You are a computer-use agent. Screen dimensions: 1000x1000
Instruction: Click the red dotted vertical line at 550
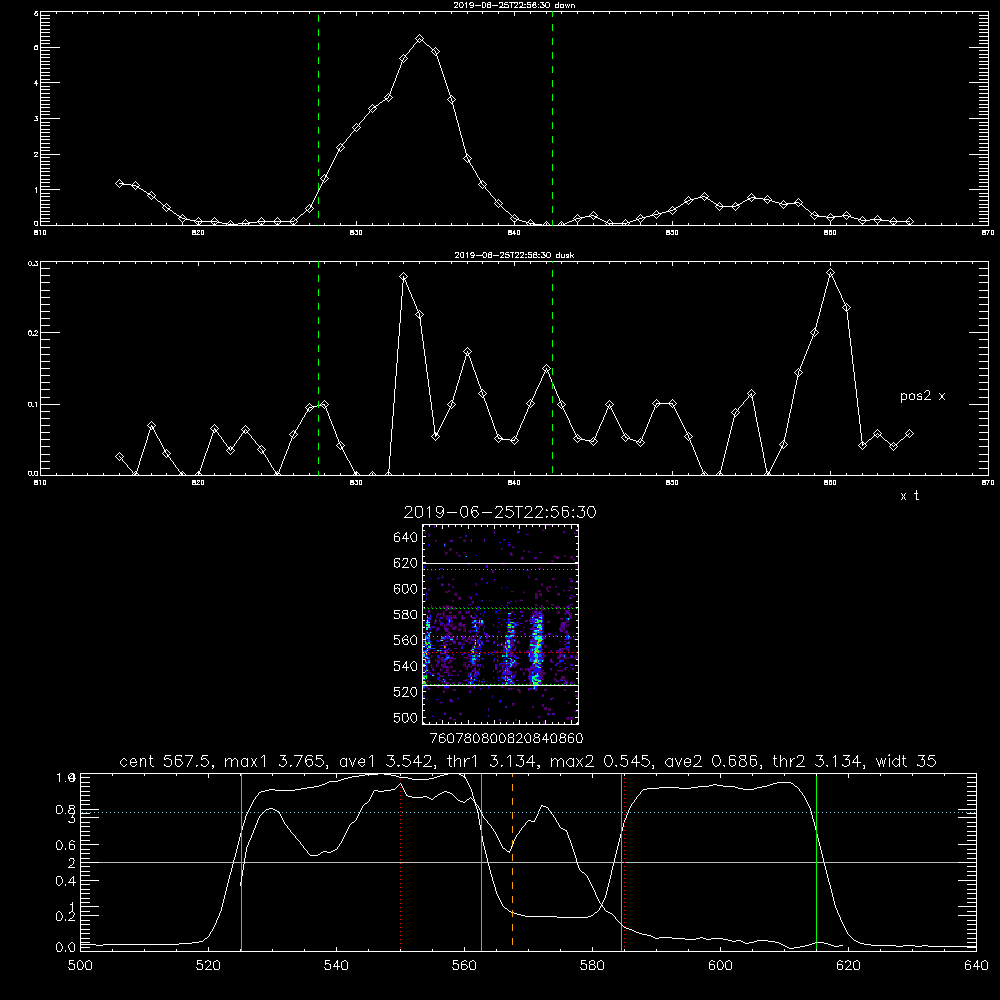pyautogui.click(x=401, y=861)
